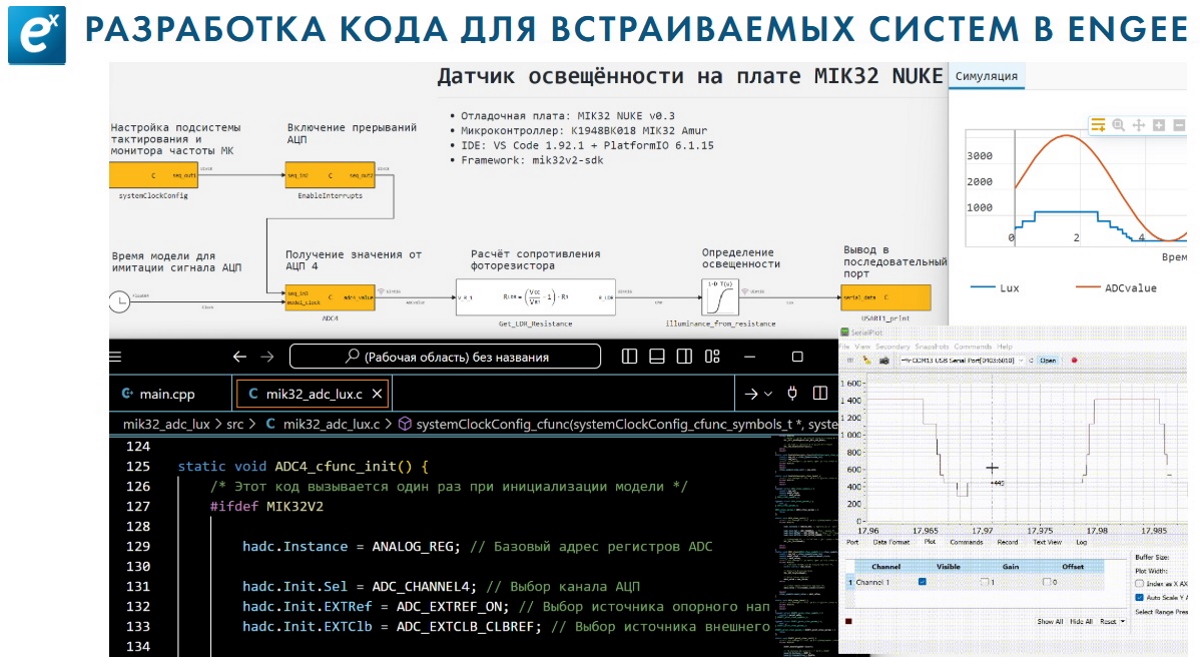The image size is (1200, 664).
Task: Open the Customize Layout icon in VS Code
Action: 713,356
